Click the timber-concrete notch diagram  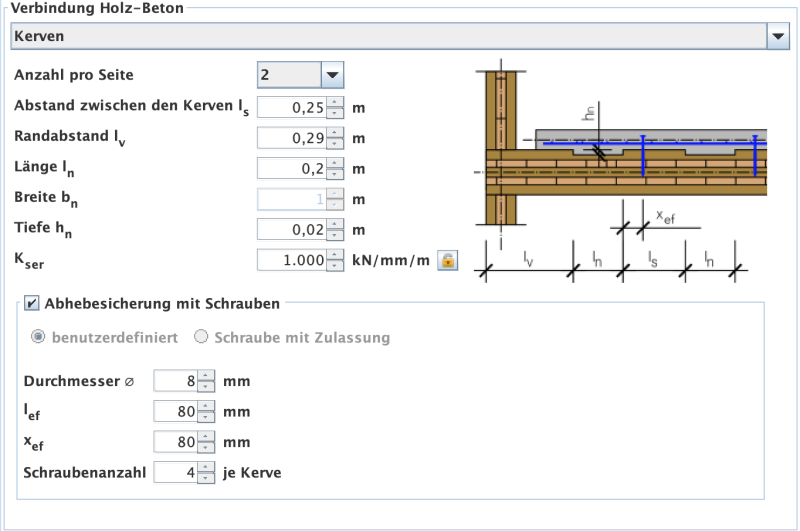[x=620, y=170]
